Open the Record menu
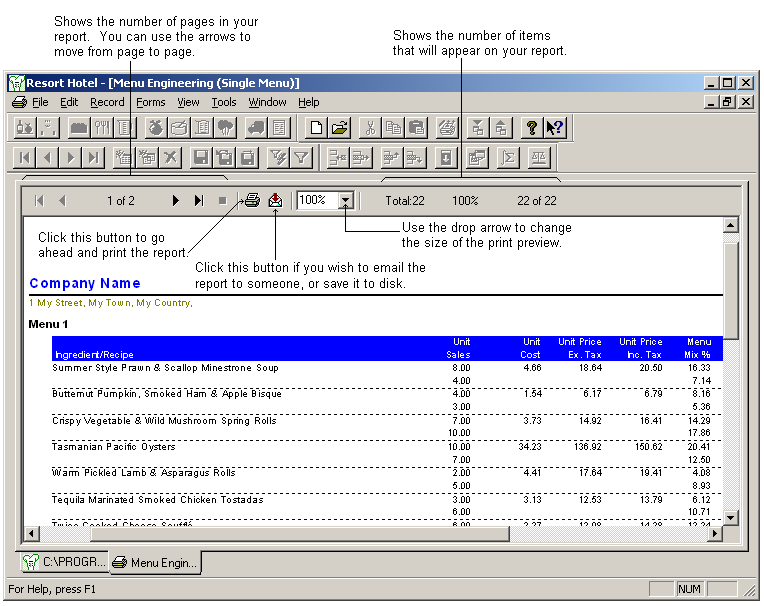 (x=107, y=102)
